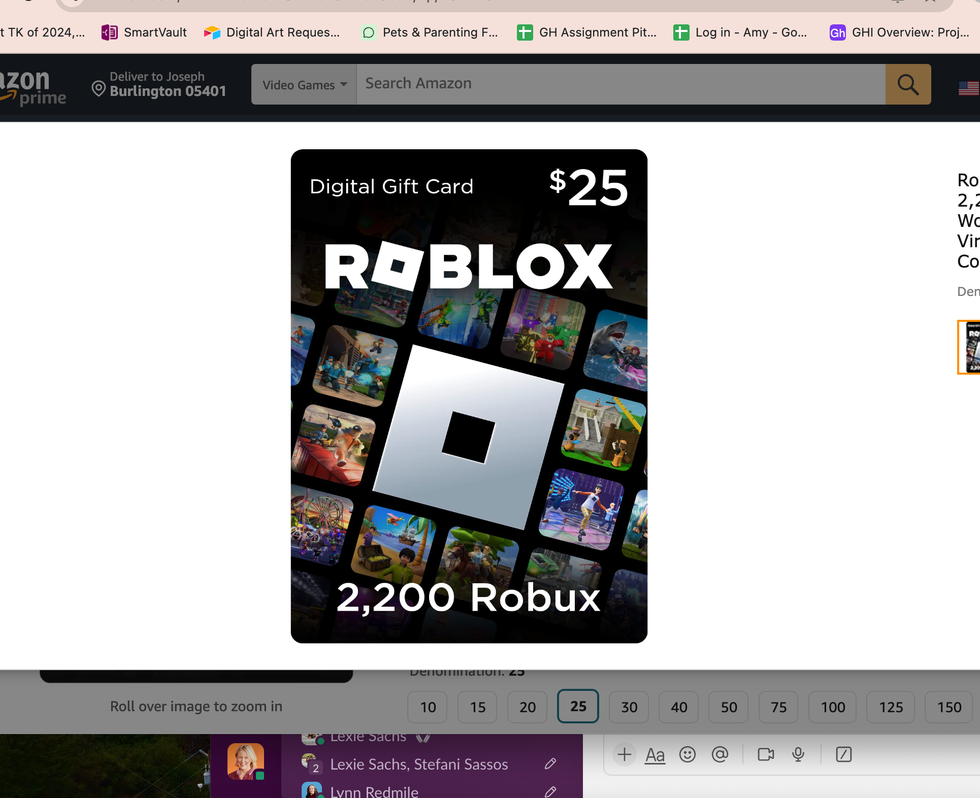Click the enlarged Roblox gift card image
This screenshot has height=798, width=980.
click(x=469, y=396)
